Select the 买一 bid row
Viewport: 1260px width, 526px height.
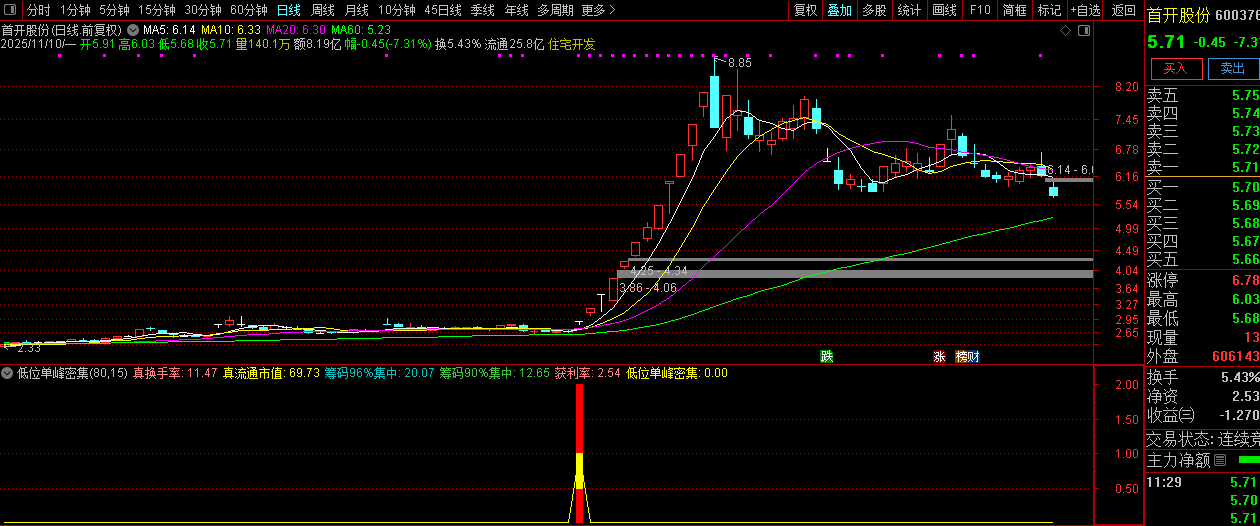click(1202, 187)
